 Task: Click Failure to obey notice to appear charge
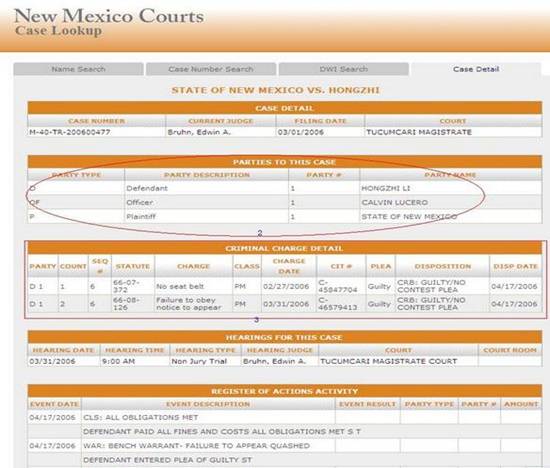coord(189,304)
